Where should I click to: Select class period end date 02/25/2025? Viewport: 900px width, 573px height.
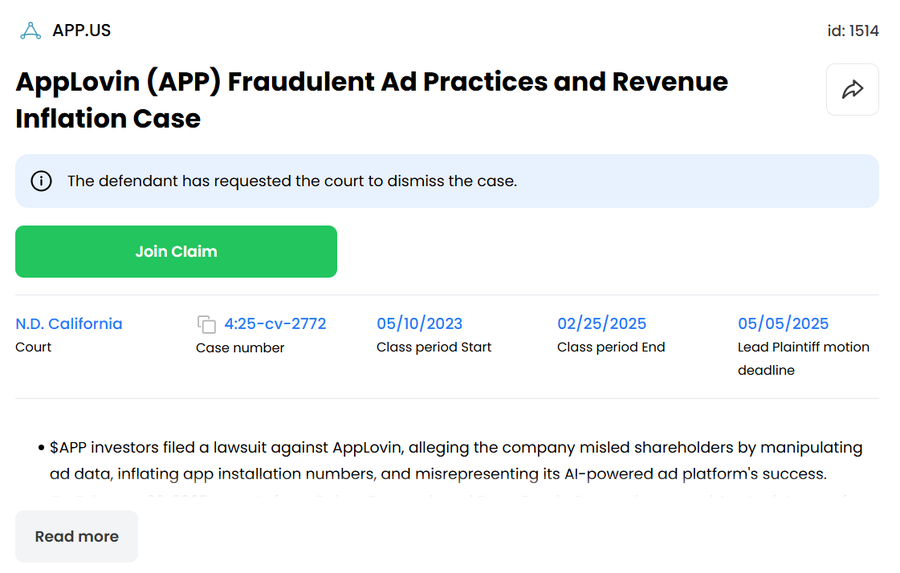(x=602, y=324)
